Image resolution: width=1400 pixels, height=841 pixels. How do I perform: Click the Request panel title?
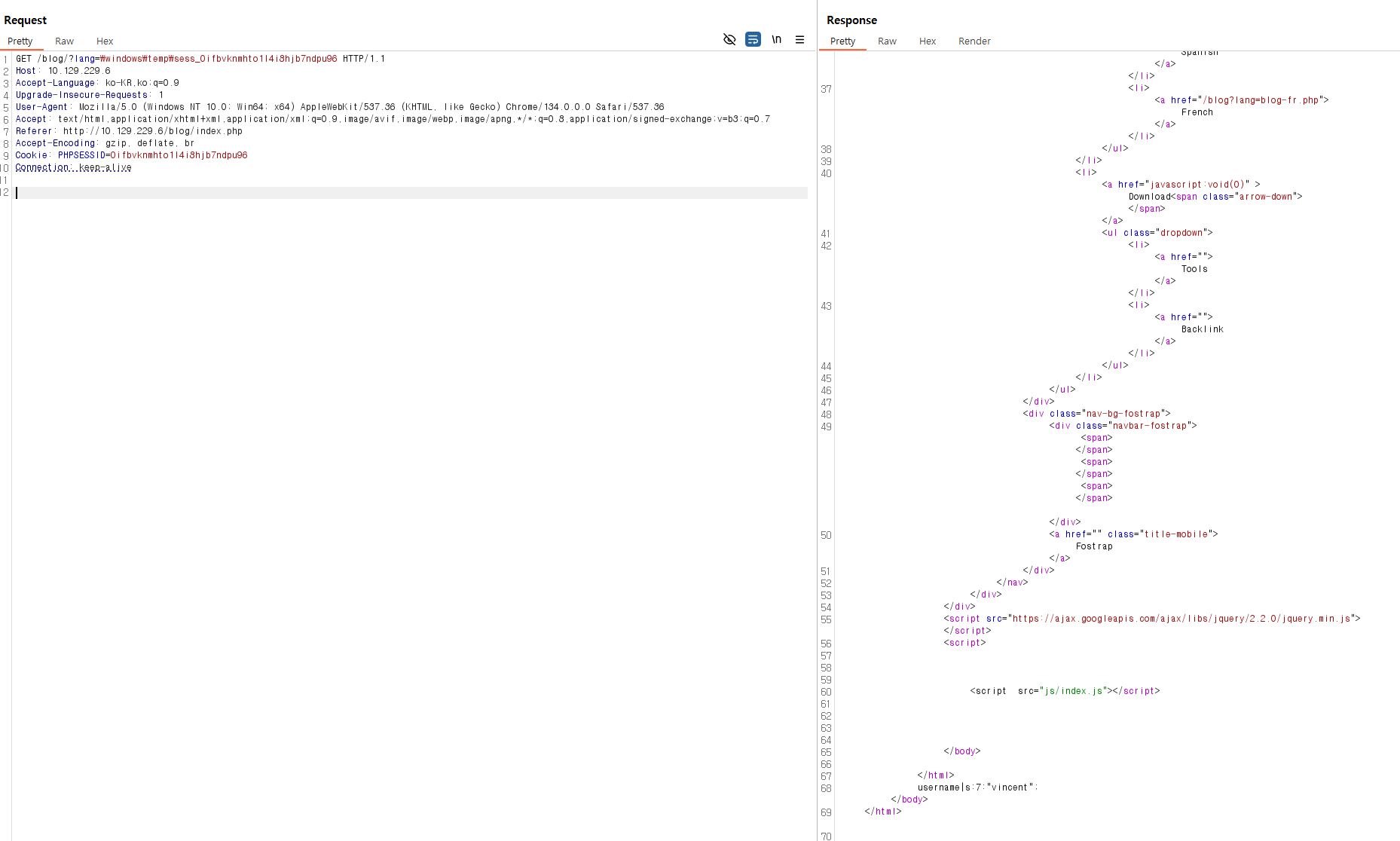coord(26,20)
